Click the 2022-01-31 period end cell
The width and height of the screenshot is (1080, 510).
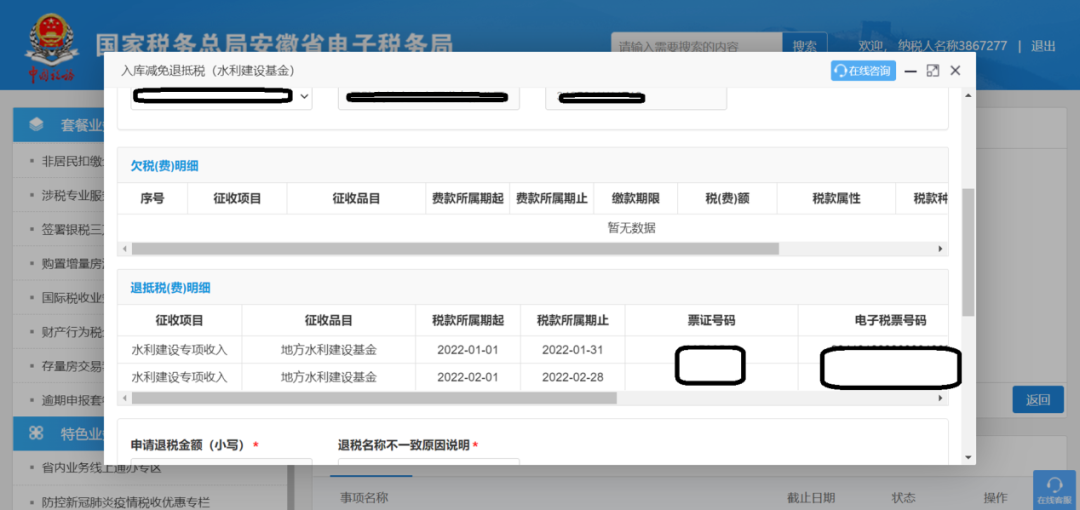tap(572, 349)
